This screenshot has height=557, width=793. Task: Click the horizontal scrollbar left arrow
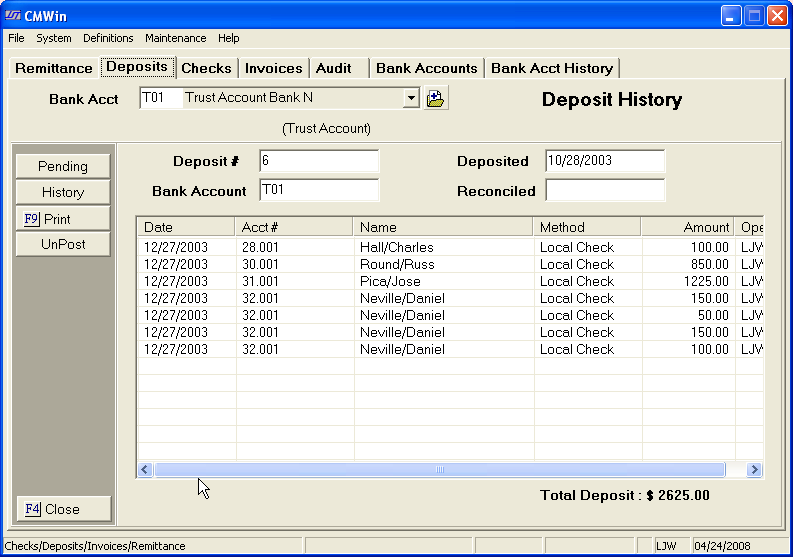coord(145,469)
